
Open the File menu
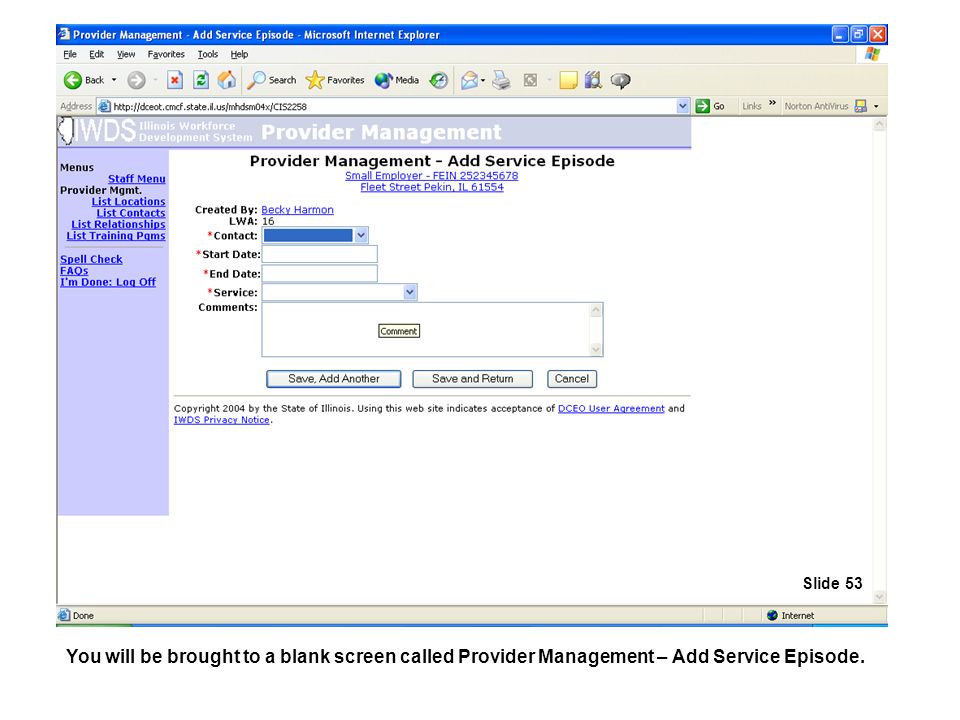click(x=70, y=54)
